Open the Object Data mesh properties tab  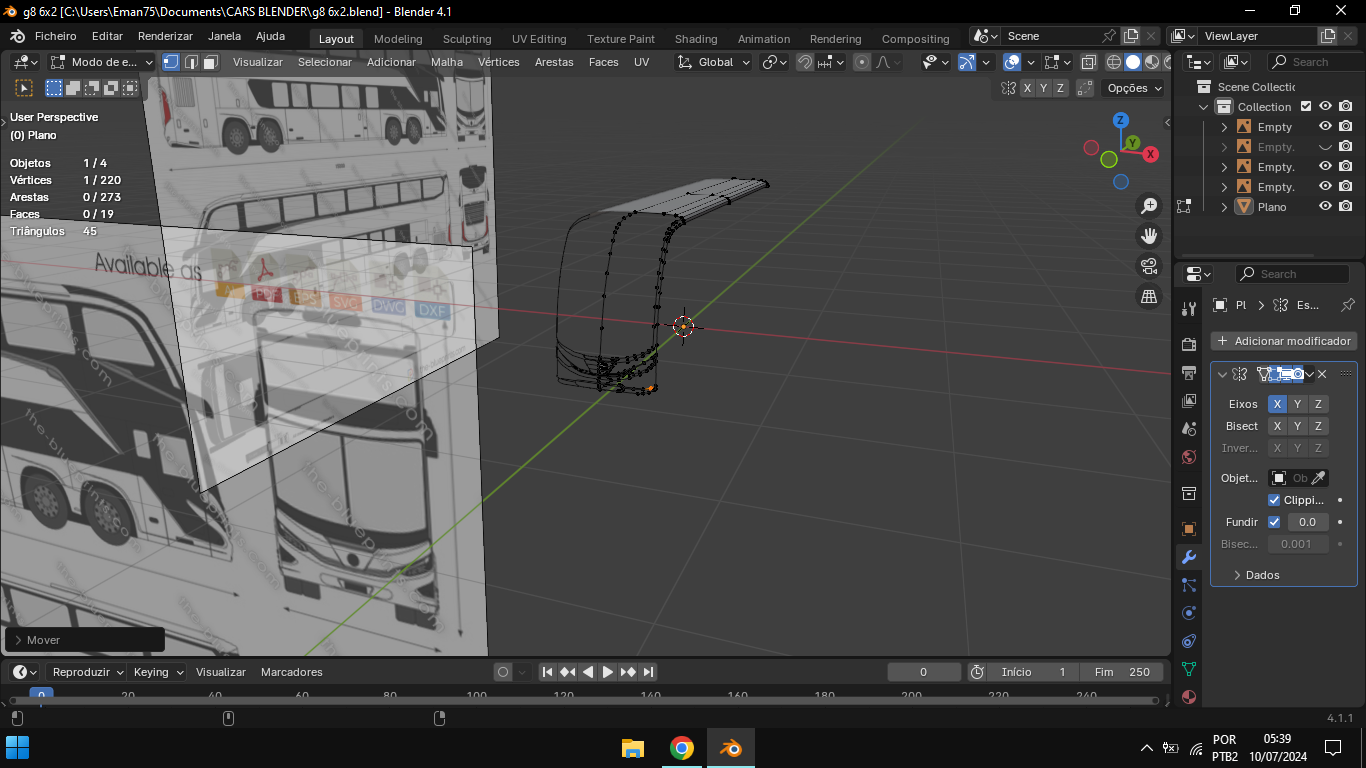[1189, 669]
